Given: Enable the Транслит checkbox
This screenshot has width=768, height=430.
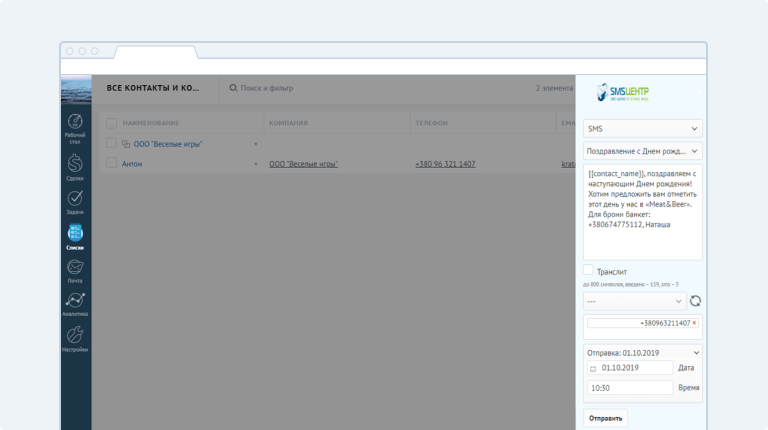Looking at the screenshot, I should pos(588,270).
